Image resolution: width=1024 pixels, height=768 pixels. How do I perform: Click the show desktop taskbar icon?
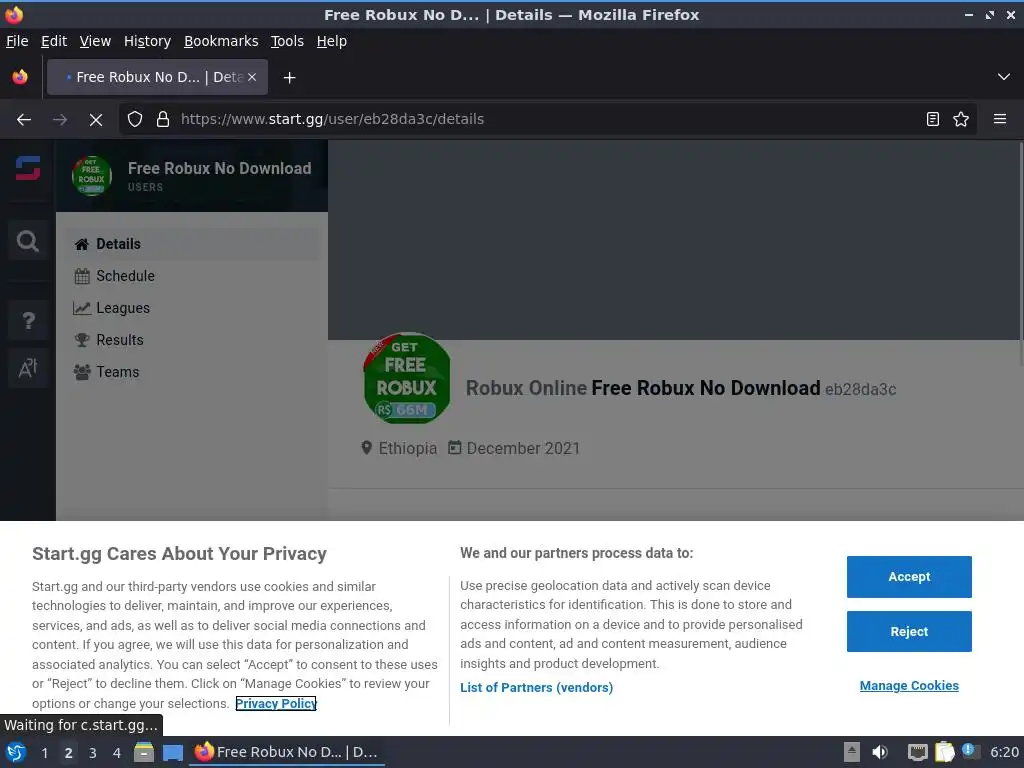coord(172,753)
